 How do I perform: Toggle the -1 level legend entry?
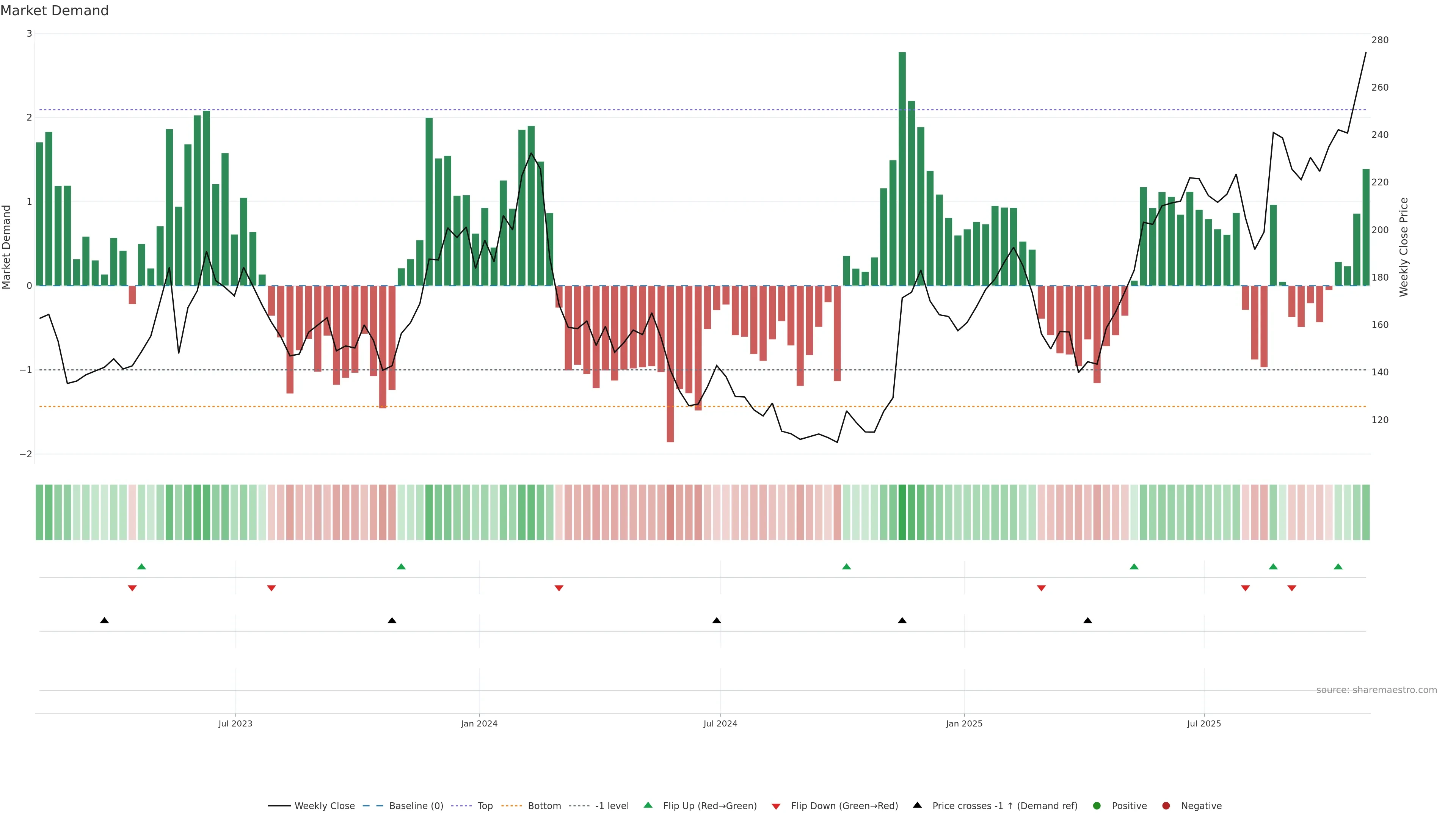tap(612, 806)
